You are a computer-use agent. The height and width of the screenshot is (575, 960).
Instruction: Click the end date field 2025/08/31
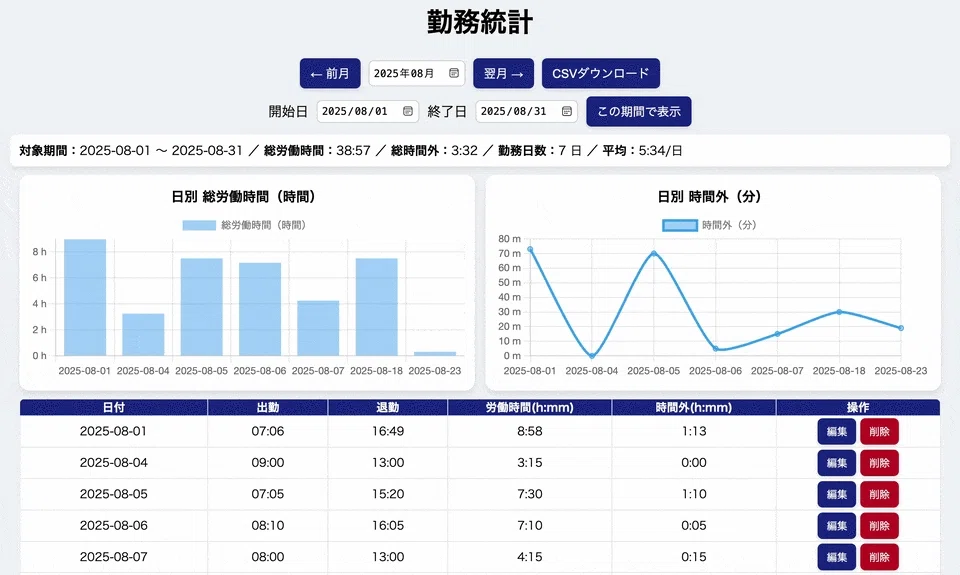tap(527, 111)
